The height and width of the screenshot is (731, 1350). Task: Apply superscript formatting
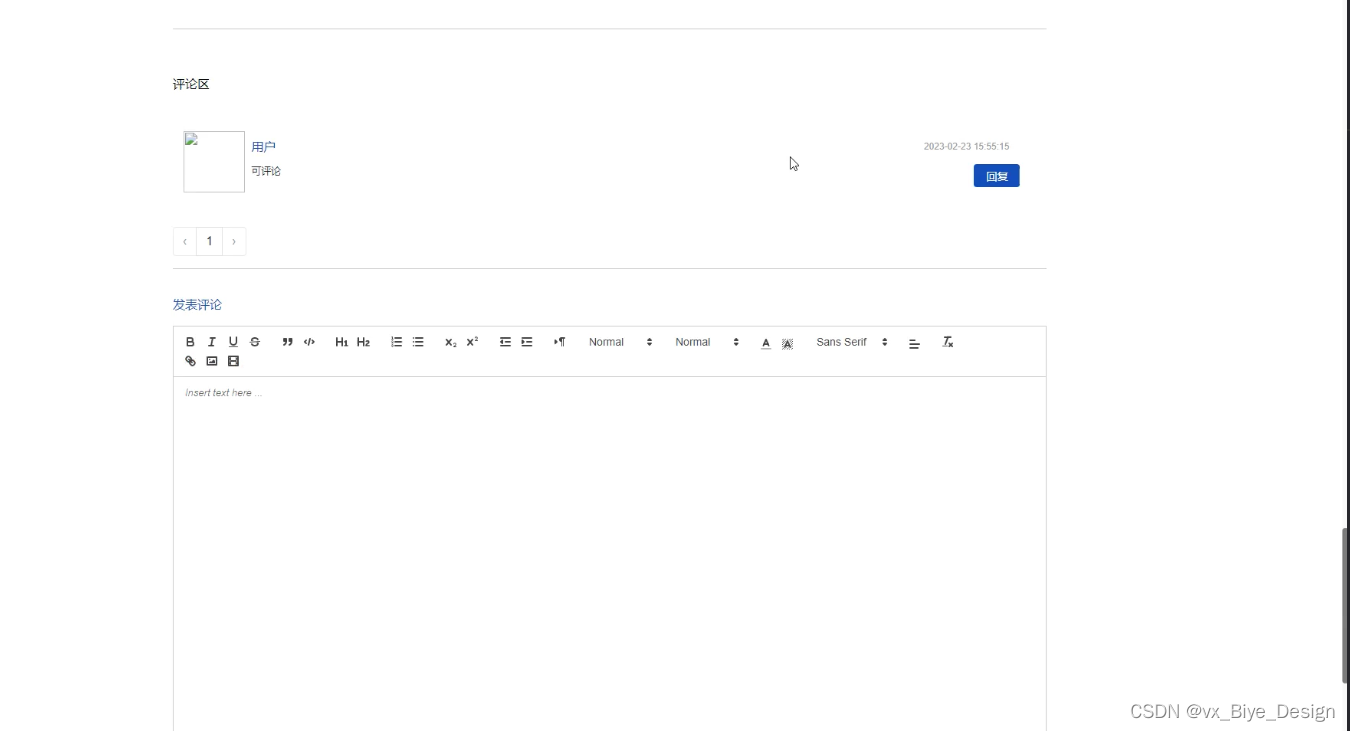coord(472,342)
